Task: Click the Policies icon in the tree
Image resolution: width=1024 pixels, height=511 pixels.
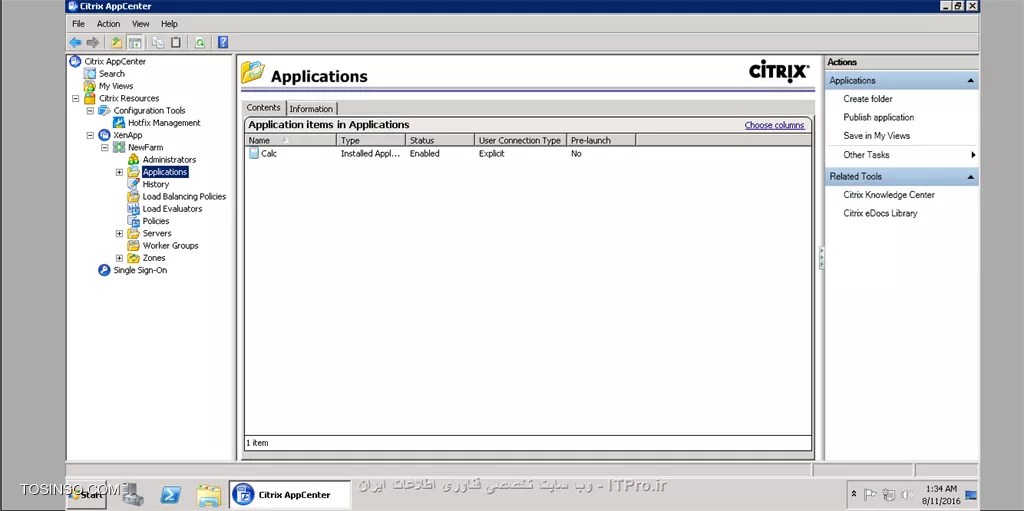Action: click(x=133, y=221)
